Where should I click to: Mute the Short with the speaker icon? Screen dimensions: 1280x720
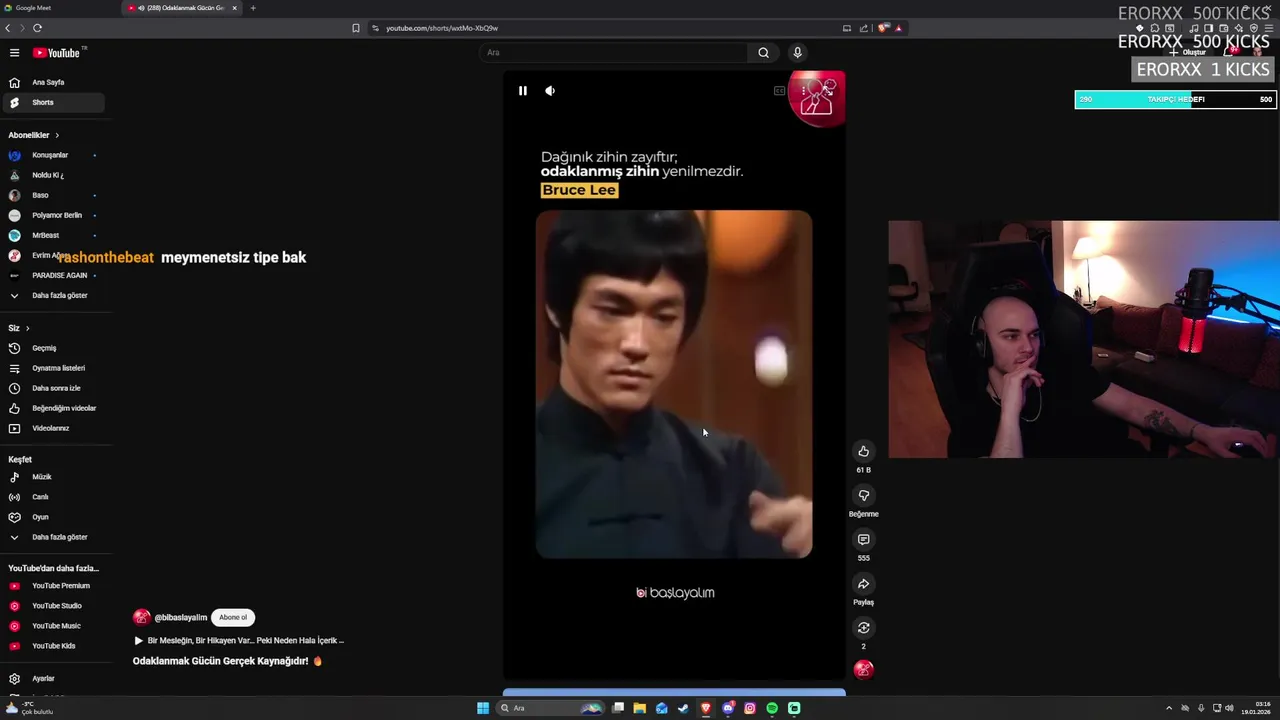click(x=550, y=91)
